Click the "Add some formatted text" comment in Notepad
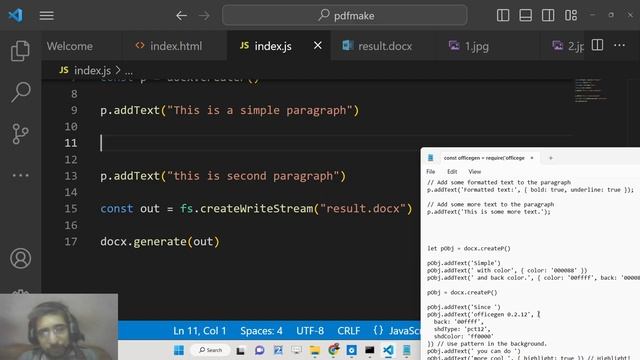Screen dimensions: 640x360 [x=499, y=182]
